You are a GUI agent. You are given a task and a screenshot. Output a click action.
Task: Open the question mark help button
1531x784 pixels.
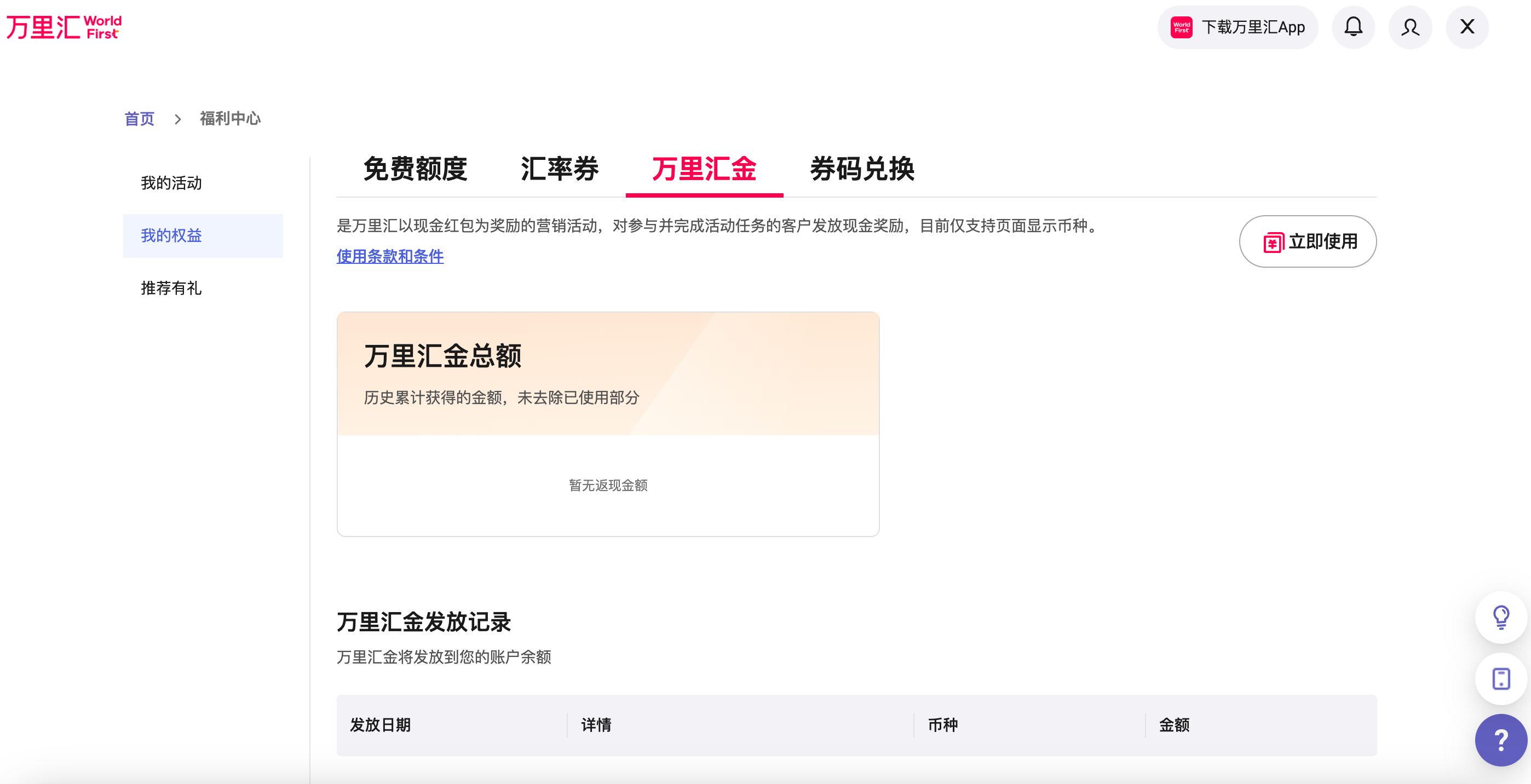click(1501, 740)
